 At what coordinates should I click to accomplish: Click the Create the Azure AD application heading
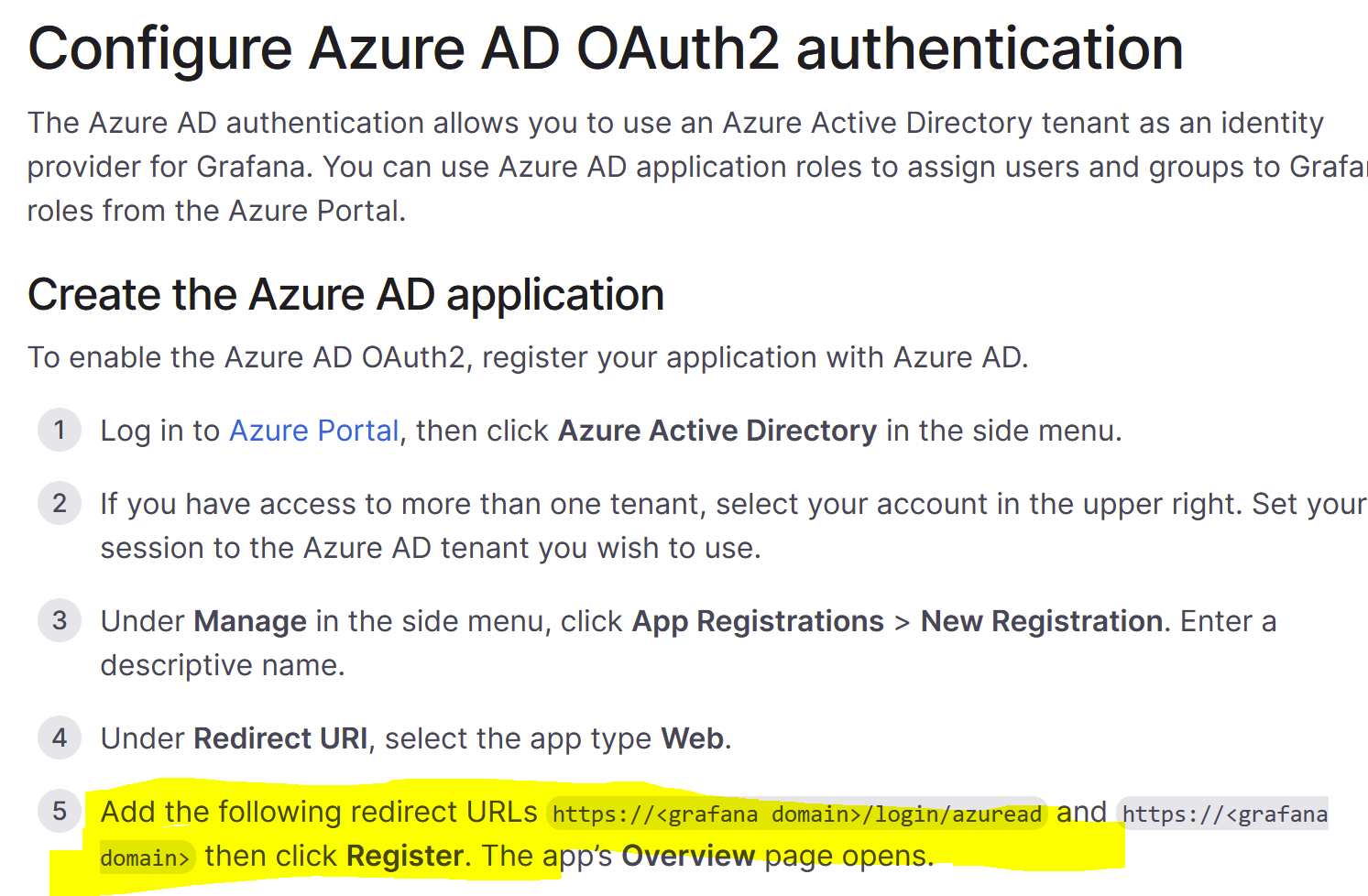(345, 294)
